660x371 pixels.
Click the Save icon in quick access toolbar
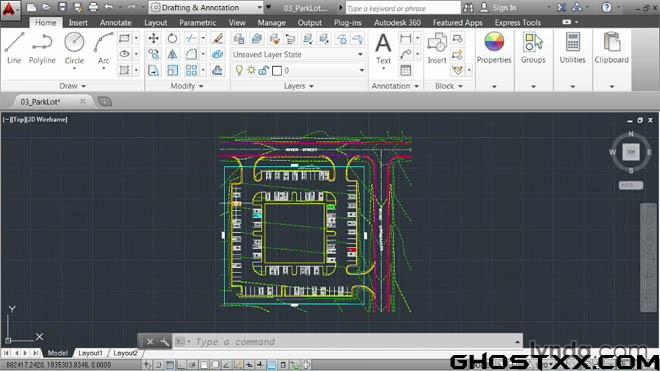(62, 7)
